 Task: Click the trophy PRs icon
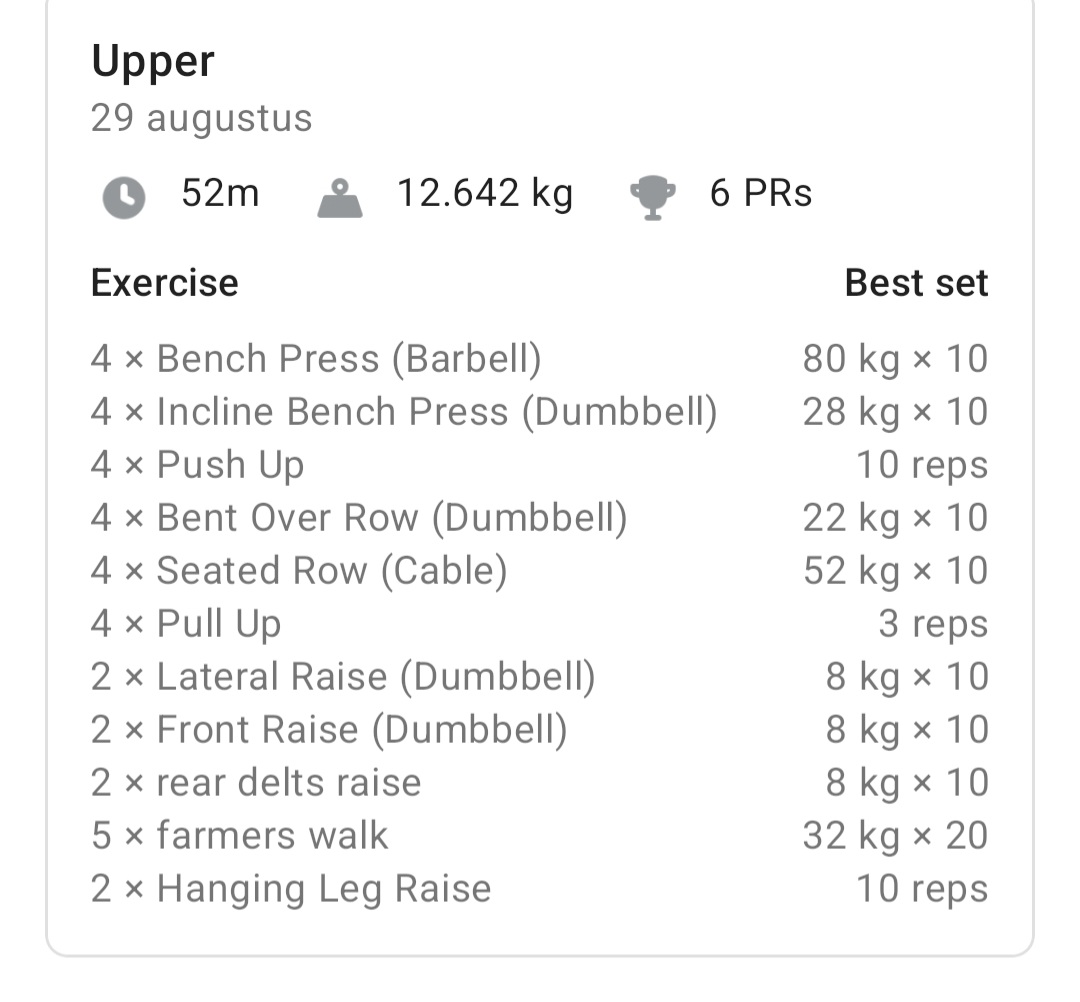(654, 195)
